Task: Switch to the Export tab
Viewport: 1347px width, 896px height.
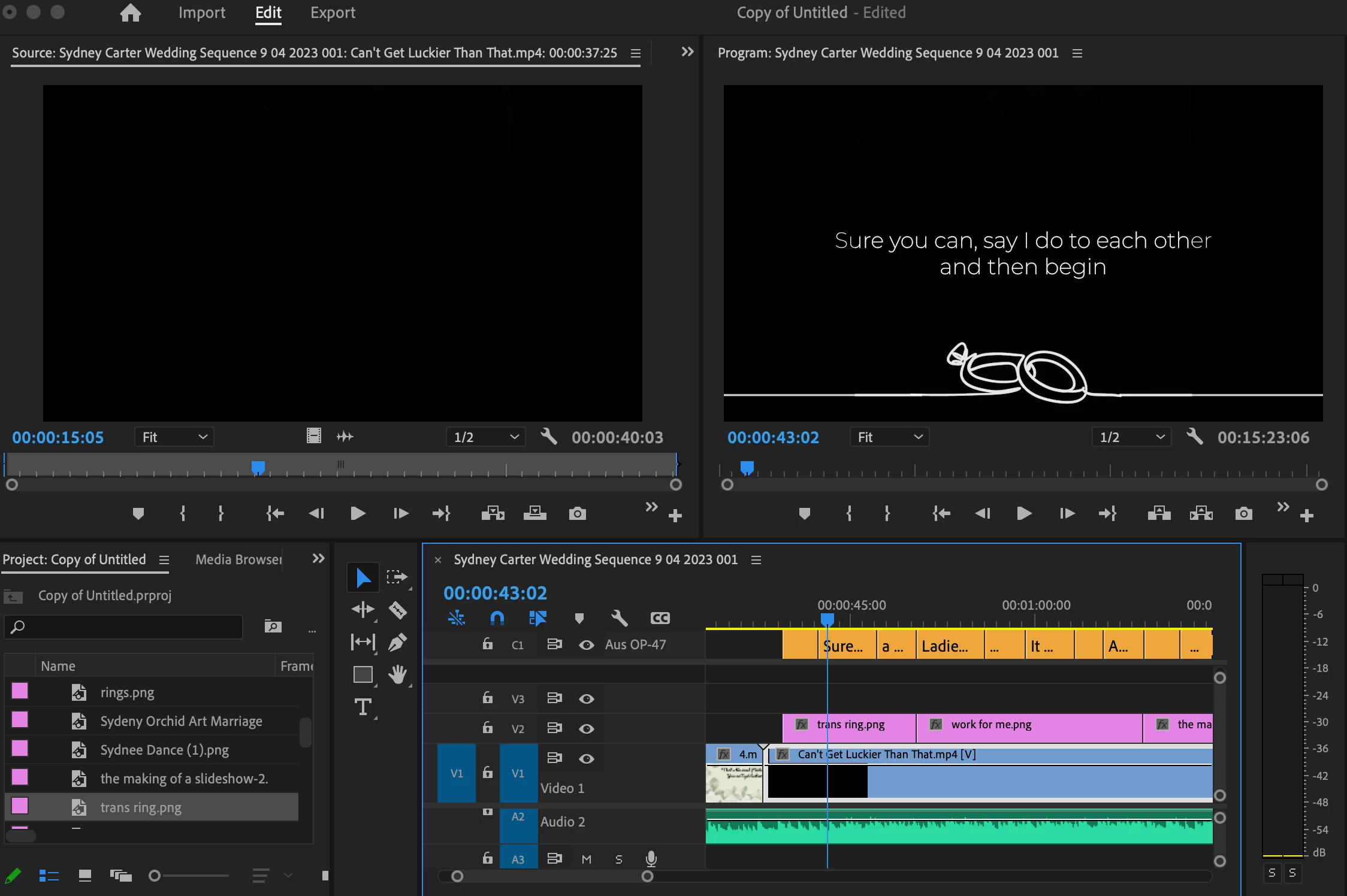Action: coord(333,13)
